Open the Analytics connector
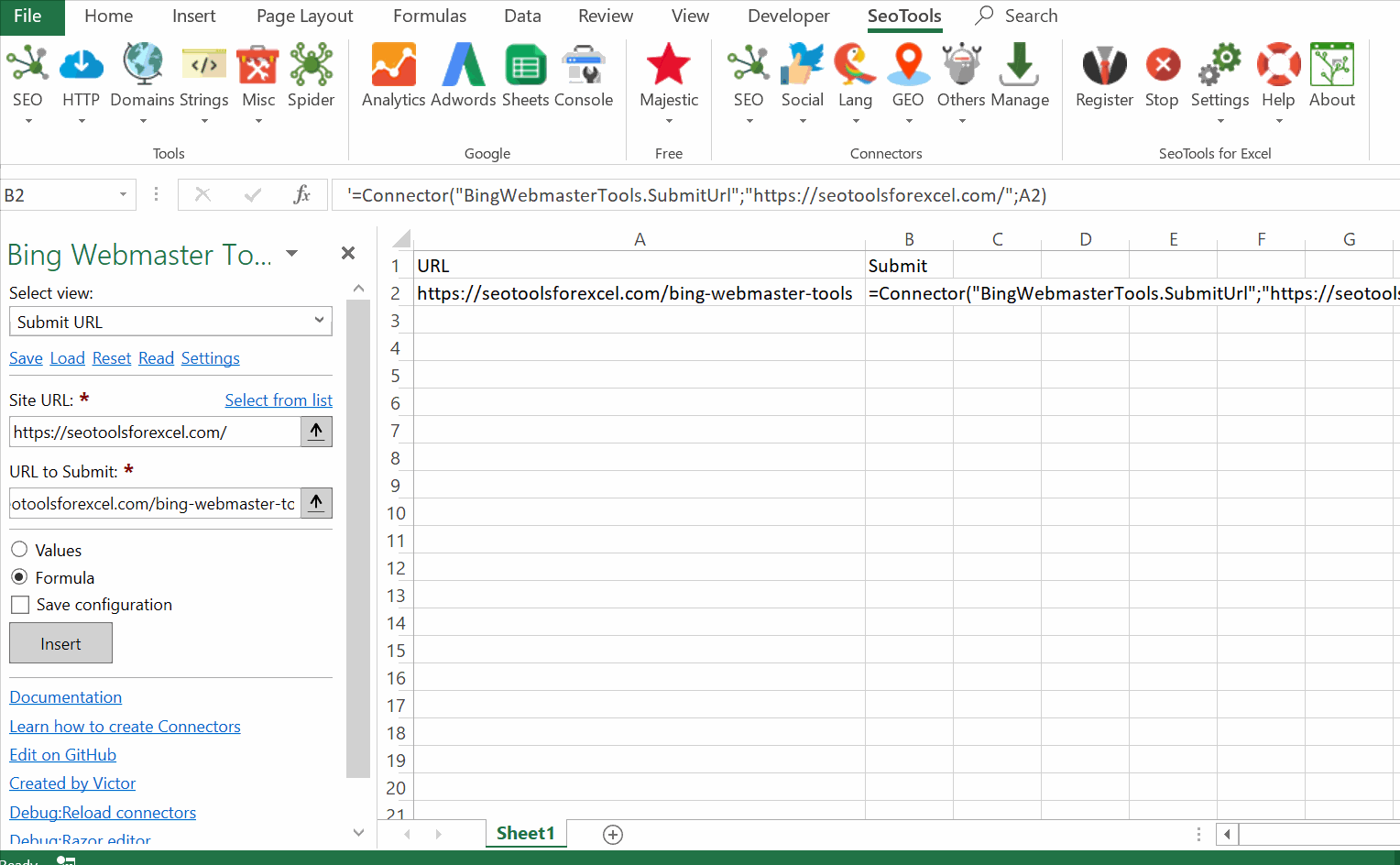The width and height of the screenshot is (1400, 865). pyautogui.click(x=393, y=75)
